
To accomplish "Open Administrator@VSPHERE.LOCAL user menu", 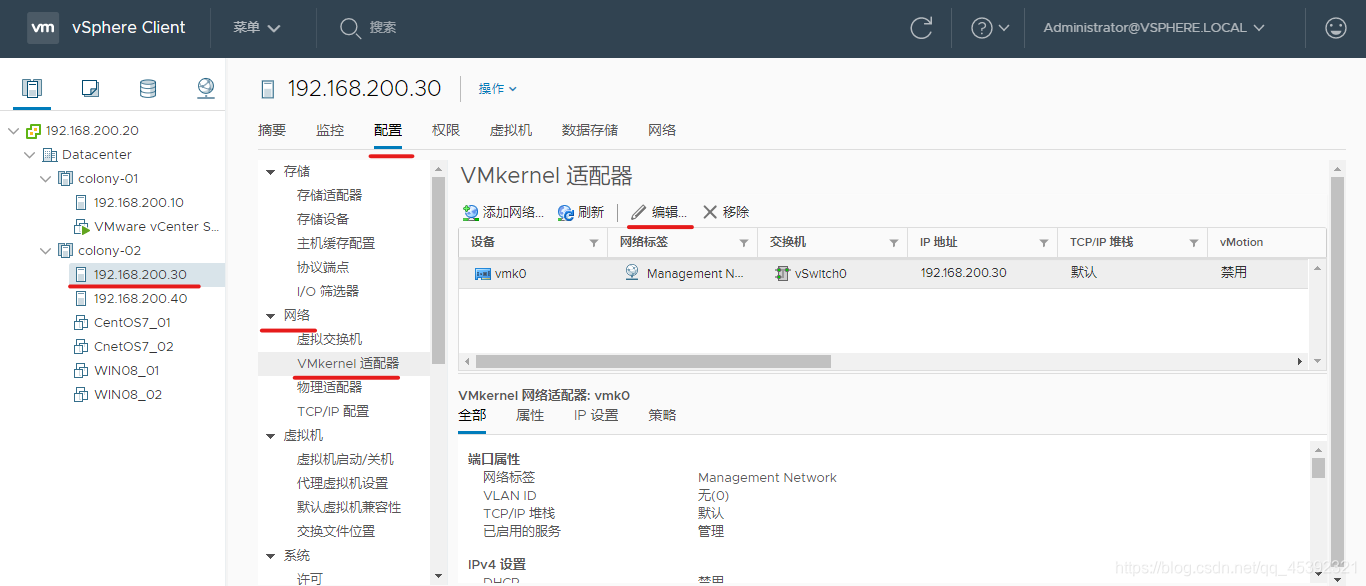I will coord(1154,28).
